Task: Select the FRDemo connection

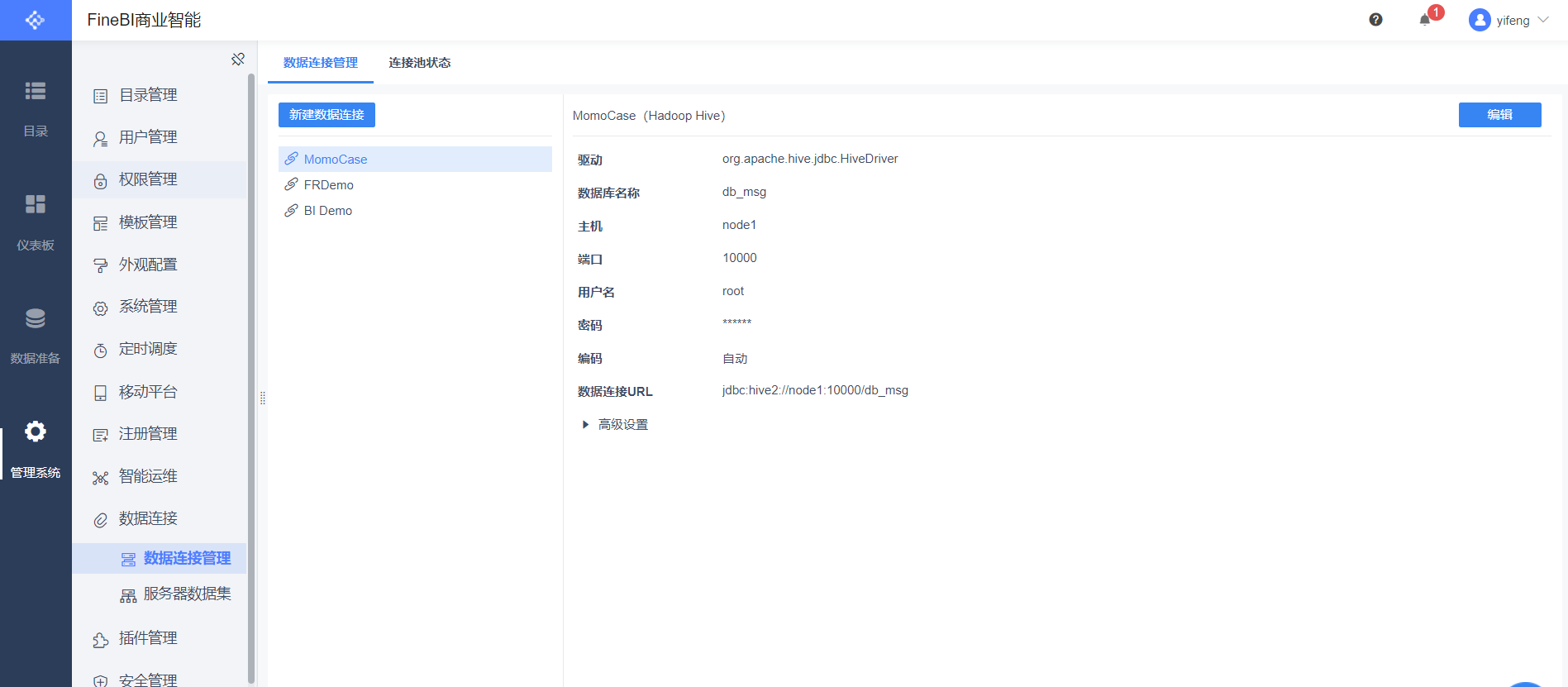Action: [415, 184]
